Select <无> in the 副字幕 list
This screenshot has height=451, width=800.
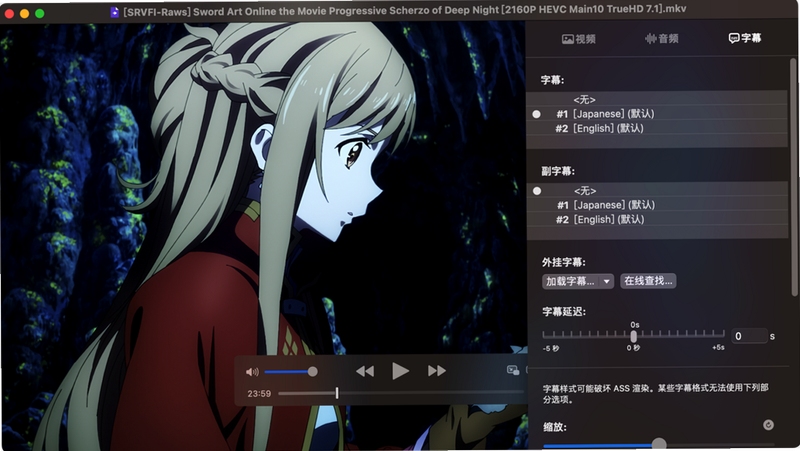[657, 191]
